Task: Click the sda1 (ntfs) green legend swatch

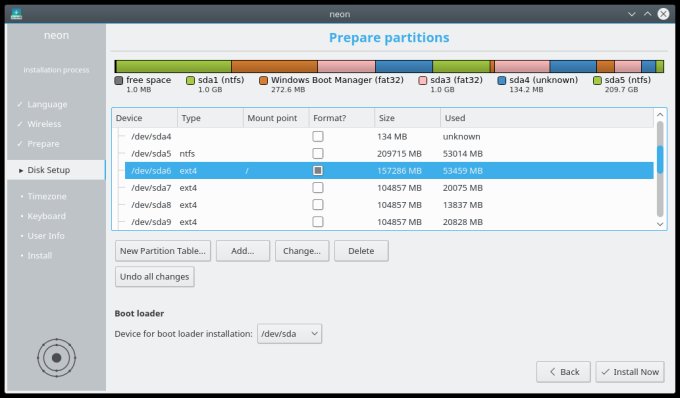Action: click(190, 81)
